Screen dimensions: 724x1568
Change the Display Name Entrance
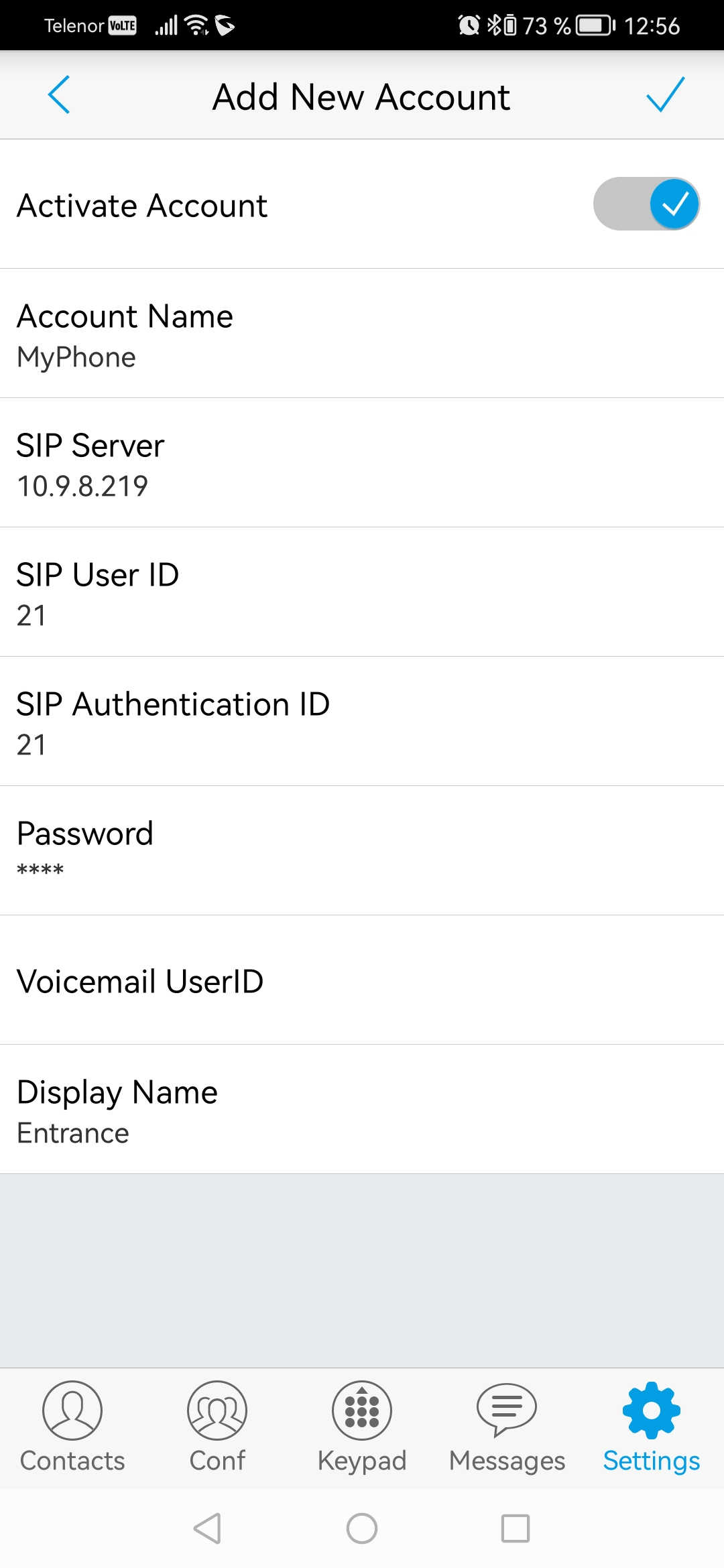pos(362,1110)
